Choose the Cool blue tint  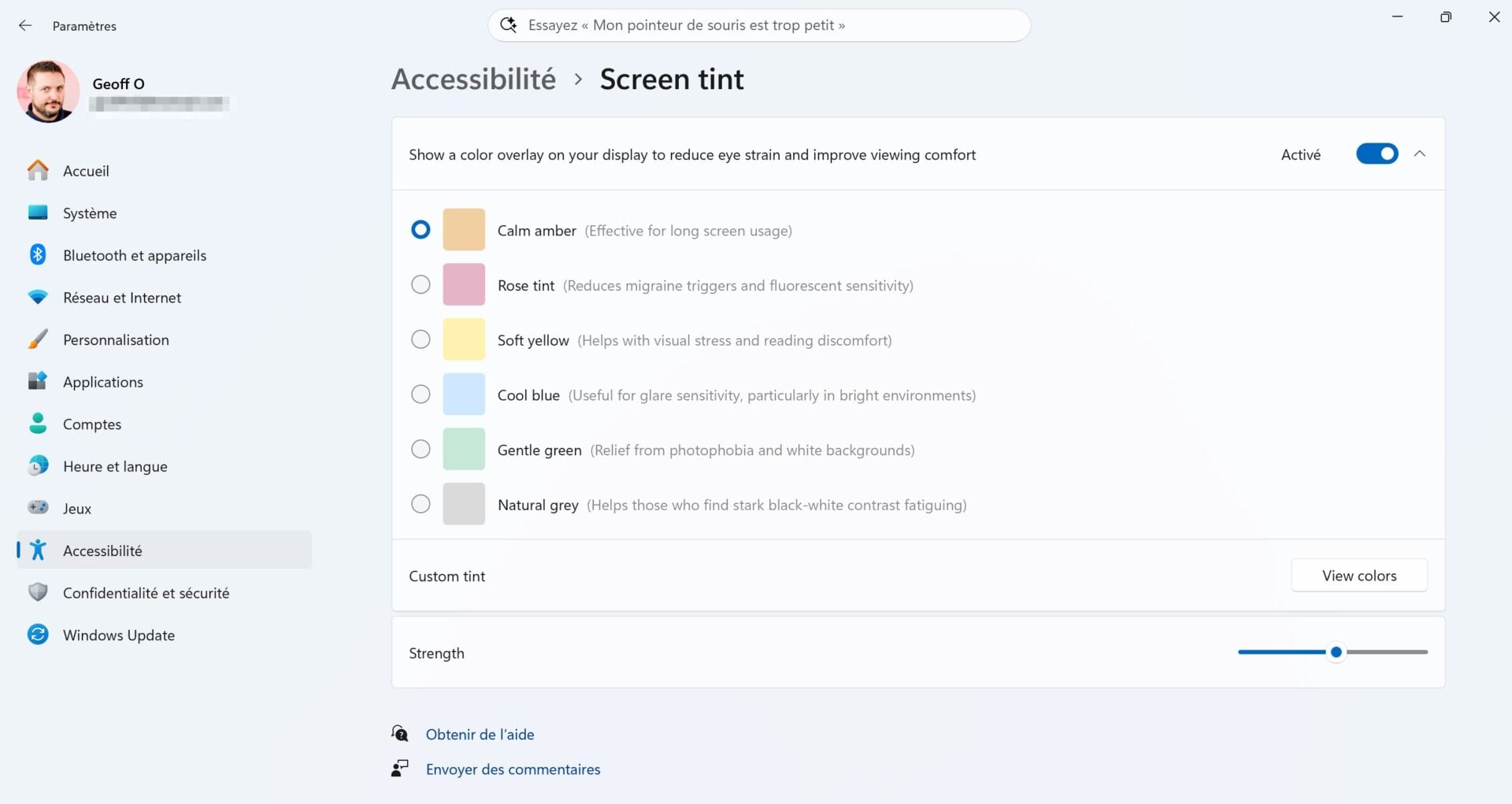421,394
